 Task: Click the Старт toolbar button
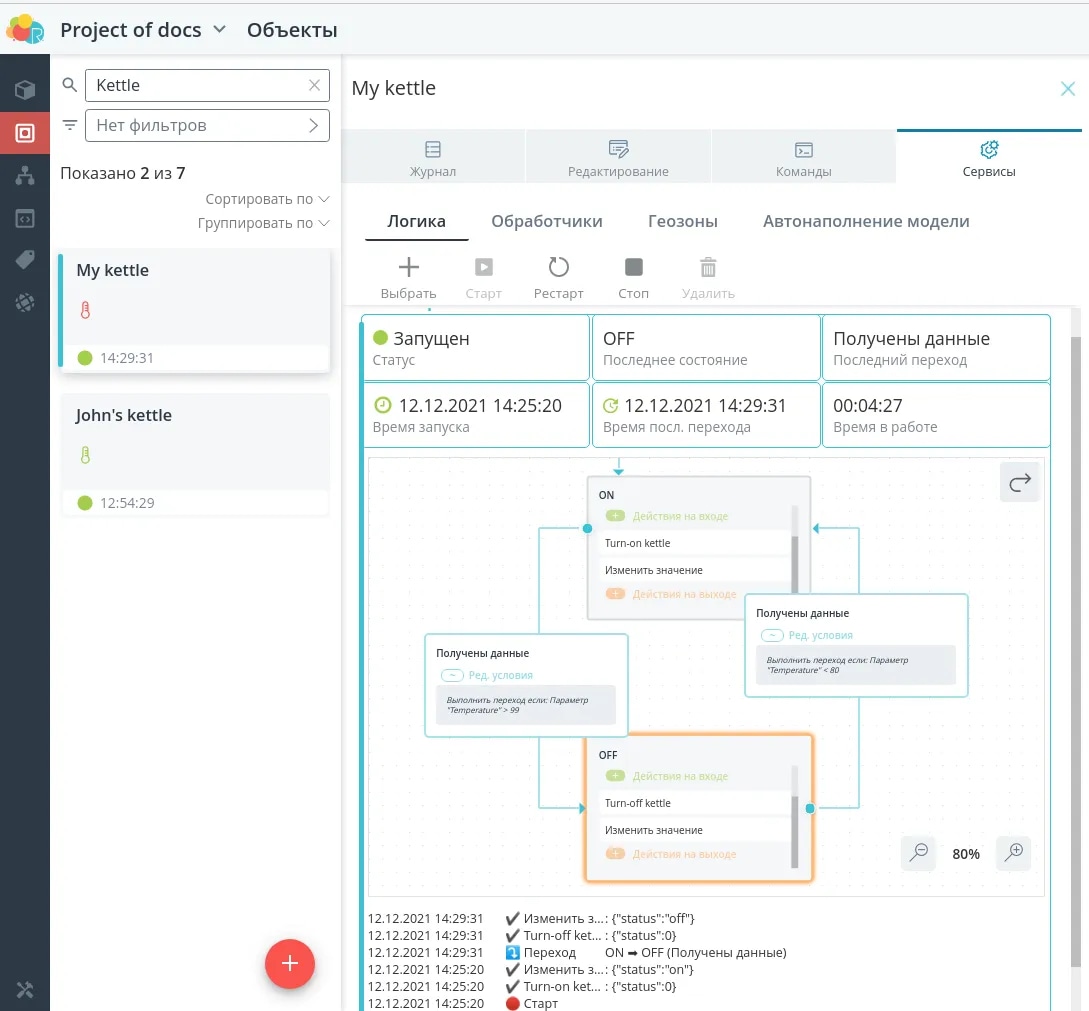tap(483, 278)
